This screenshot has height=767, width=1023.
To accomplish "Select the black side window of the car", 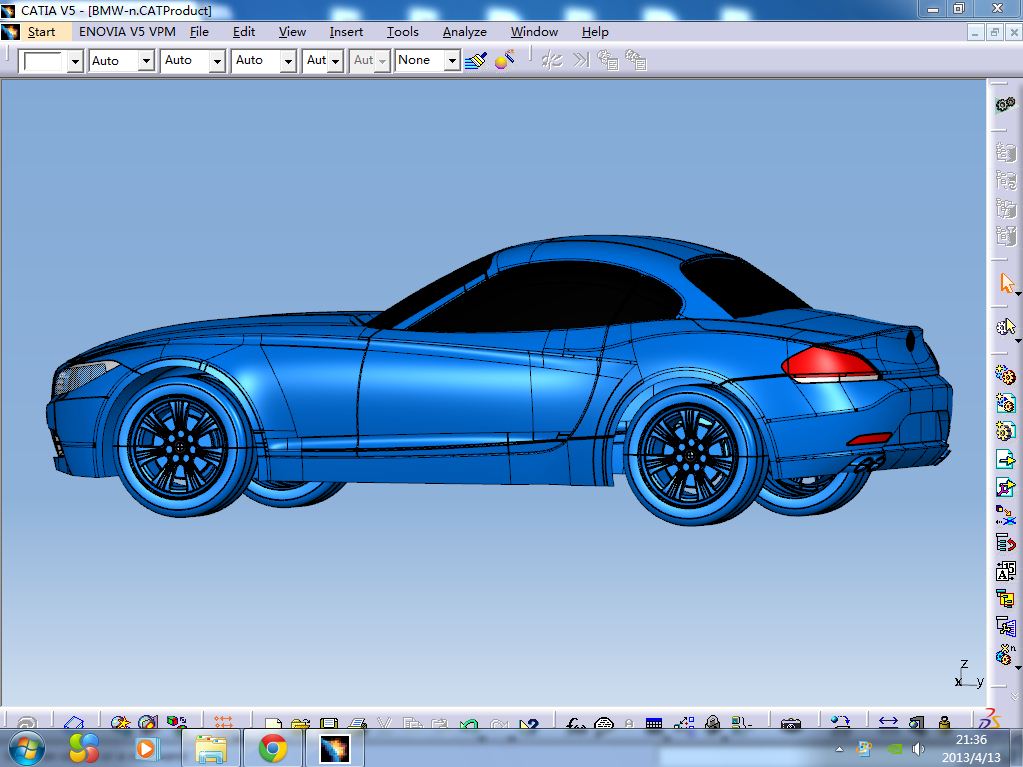I will (548, 297).
